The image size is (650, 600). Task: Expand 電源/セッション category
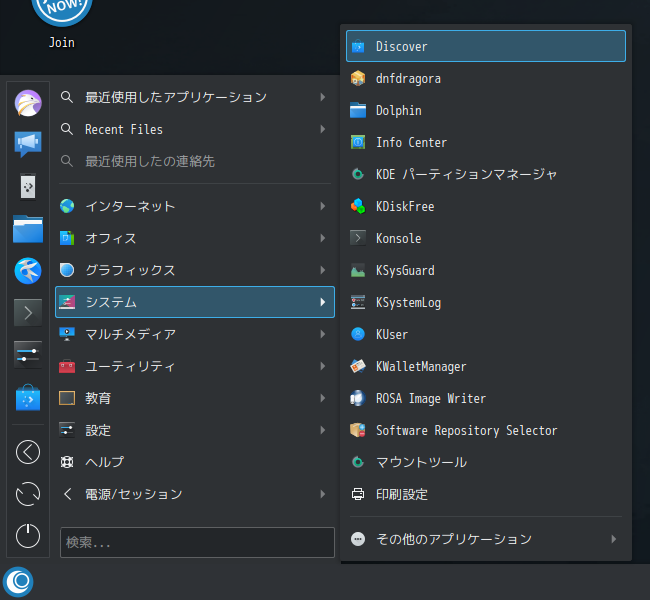pos(195,494)
